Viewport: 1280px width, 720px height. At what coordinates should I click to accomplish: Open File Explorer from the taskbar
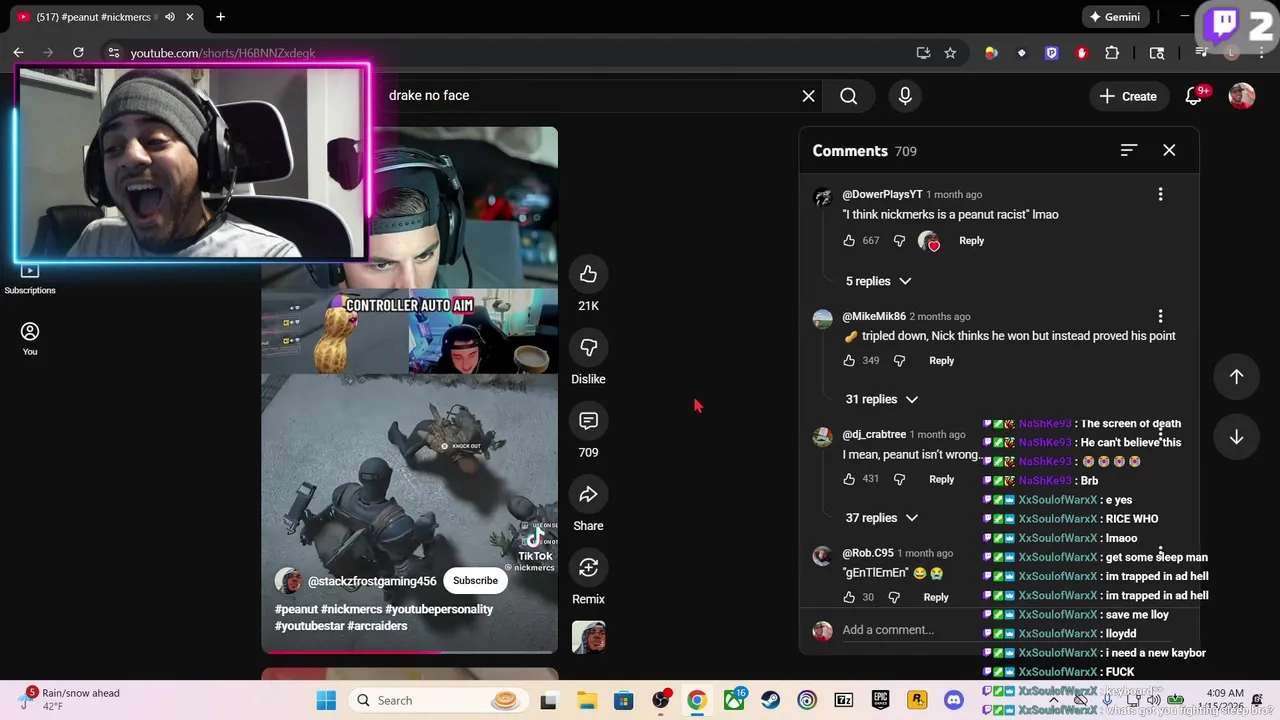586,701
